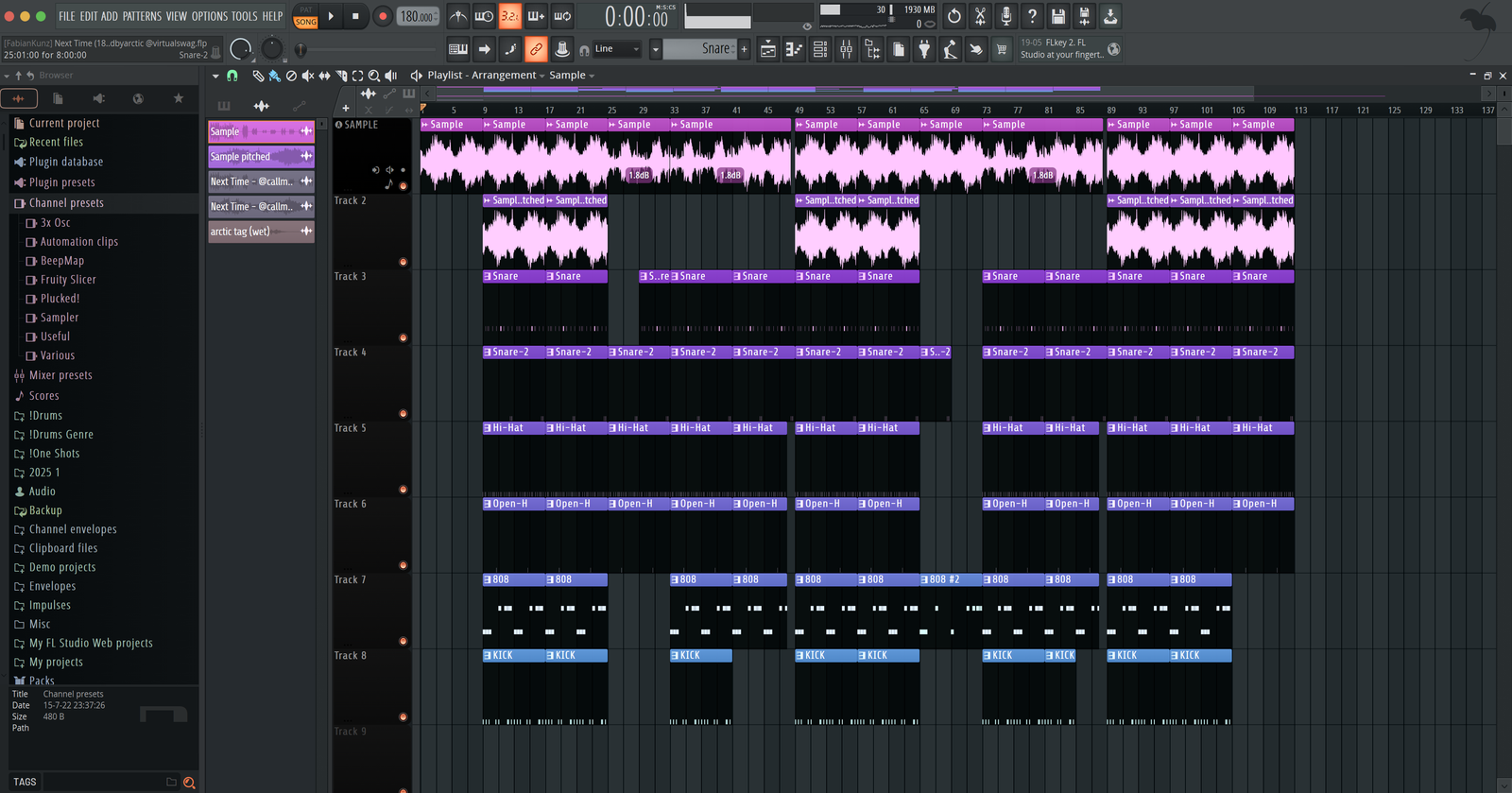
Task: Adjust the master pitch knob
Action: [x=272, y=48]
